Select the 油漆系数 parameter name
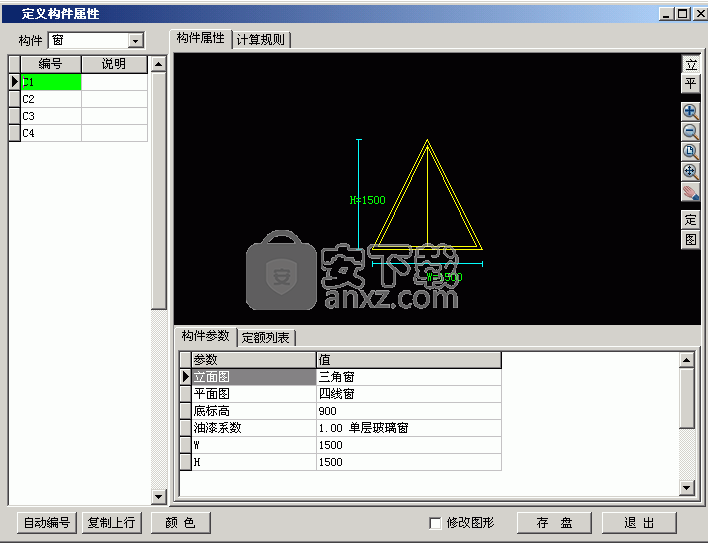The image size is (708, 543). pos(254,428)
